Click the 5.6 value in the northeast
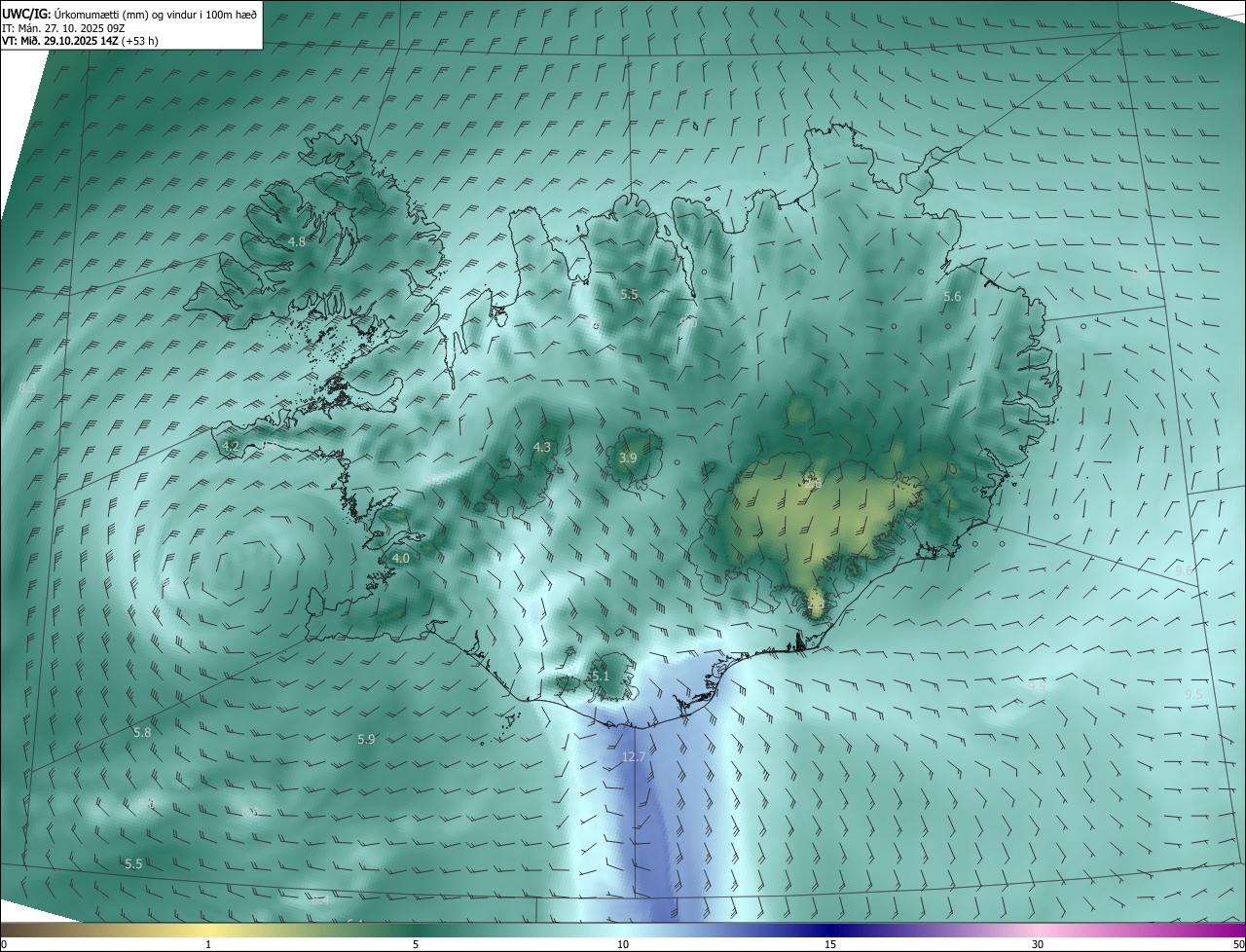Image resolution: width=1246 pixels, height=952 pixels. [952, 297]
